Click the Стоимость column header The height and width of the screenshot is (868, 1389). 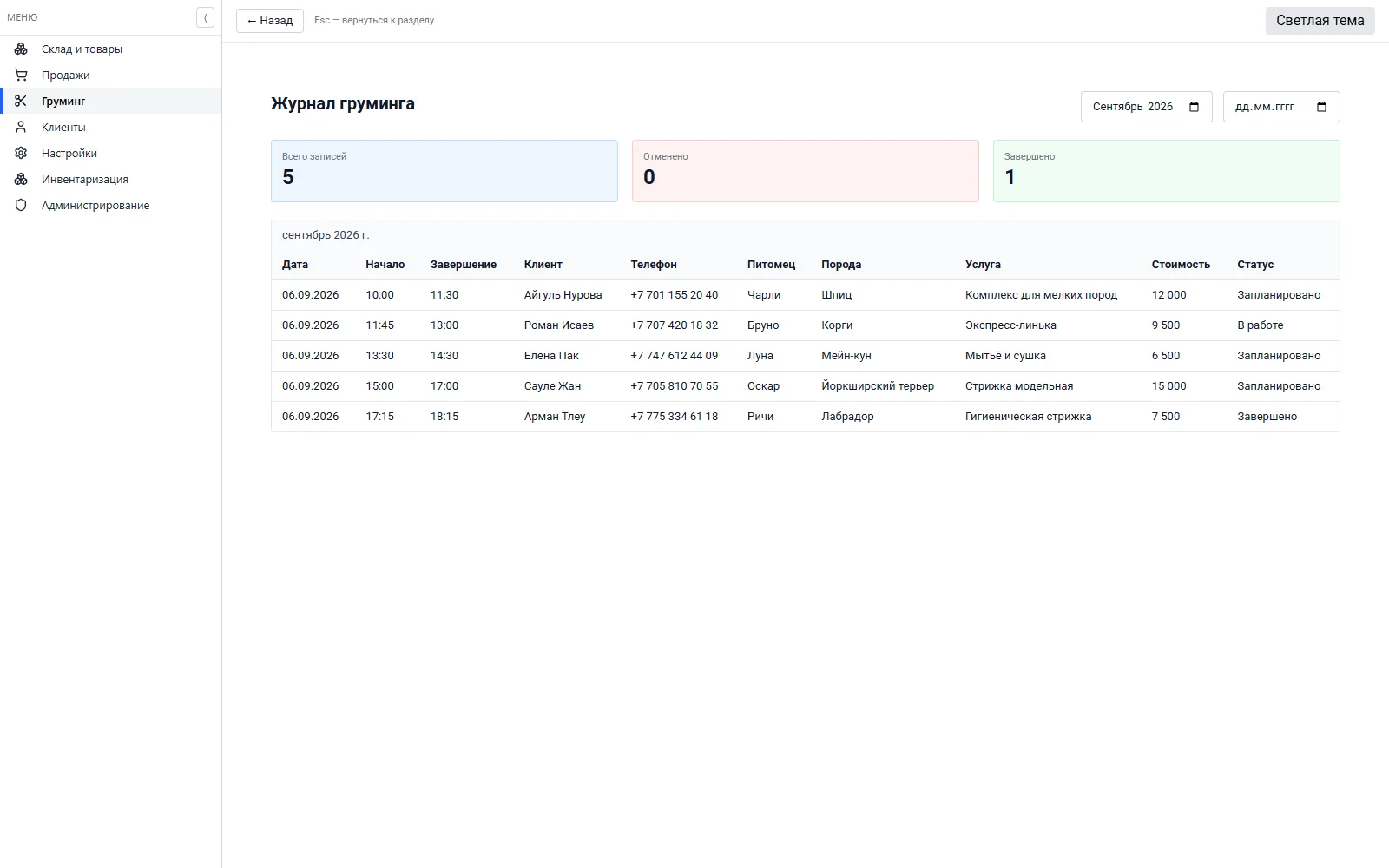point(1181,265)
